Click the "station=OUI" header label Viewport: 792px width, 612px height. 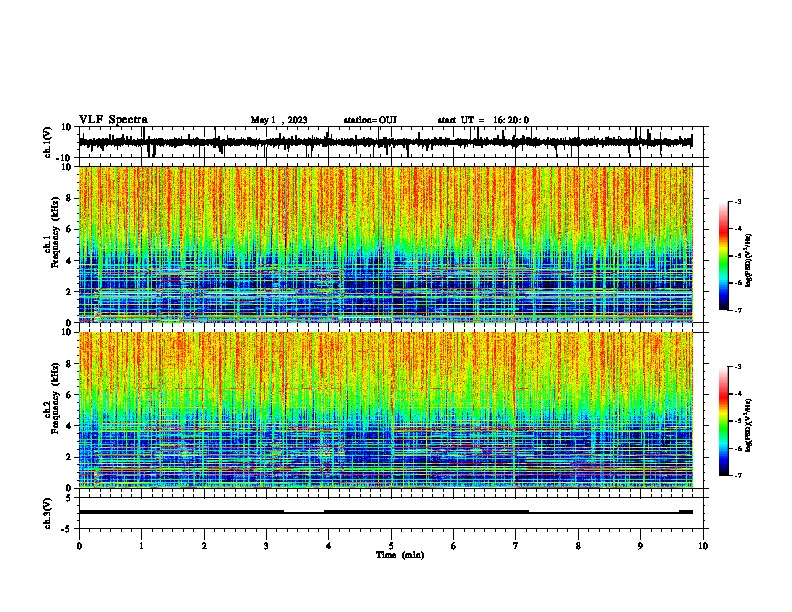click(x=370, y=120)
